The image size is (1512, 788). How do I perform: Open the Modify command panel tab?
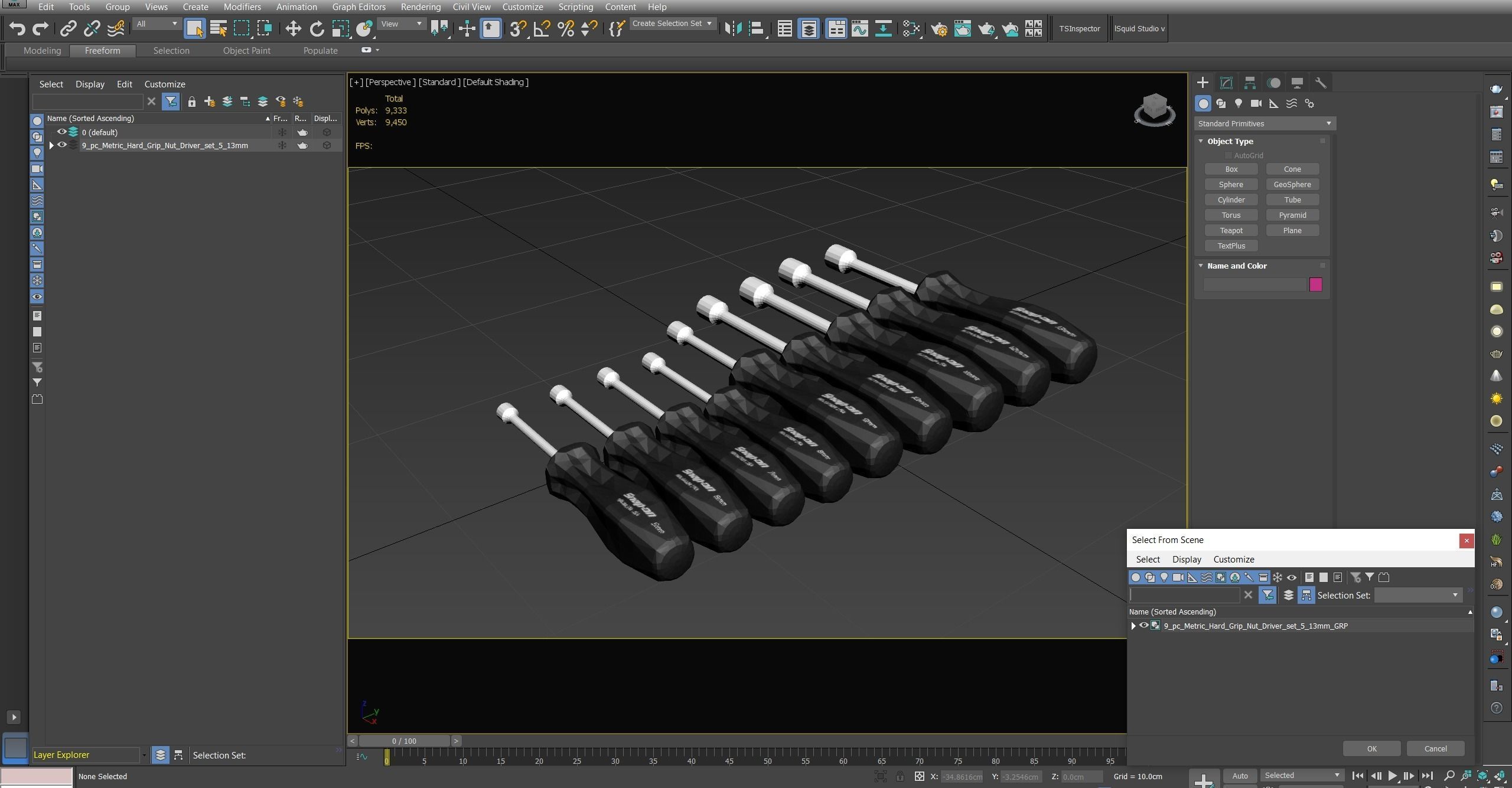click(1226, 83)
